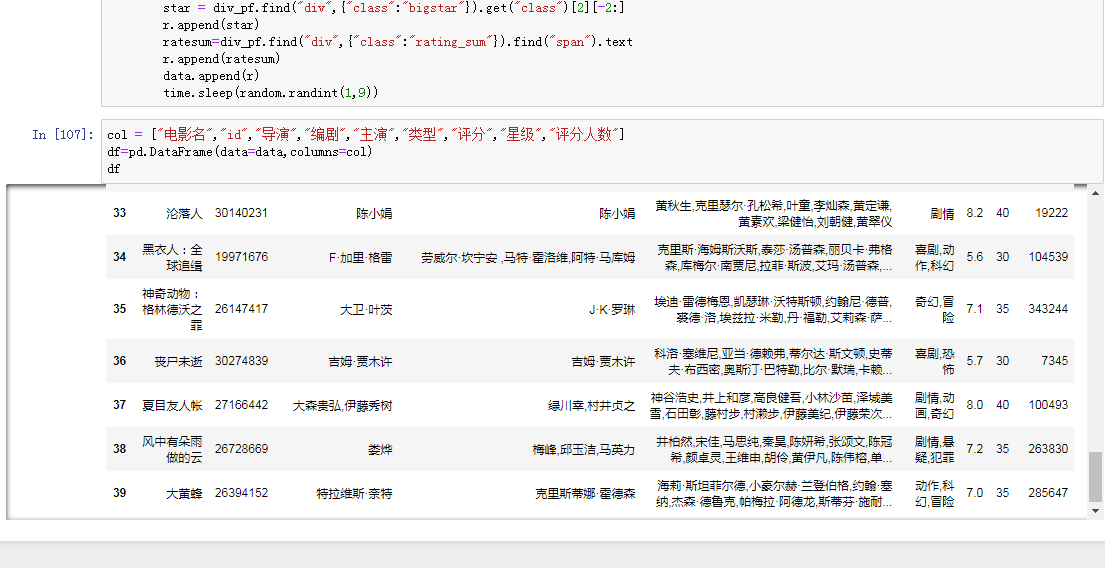1105x568 pixels.
Task: Click the rating count 19222
Action: coord(1051,213)
